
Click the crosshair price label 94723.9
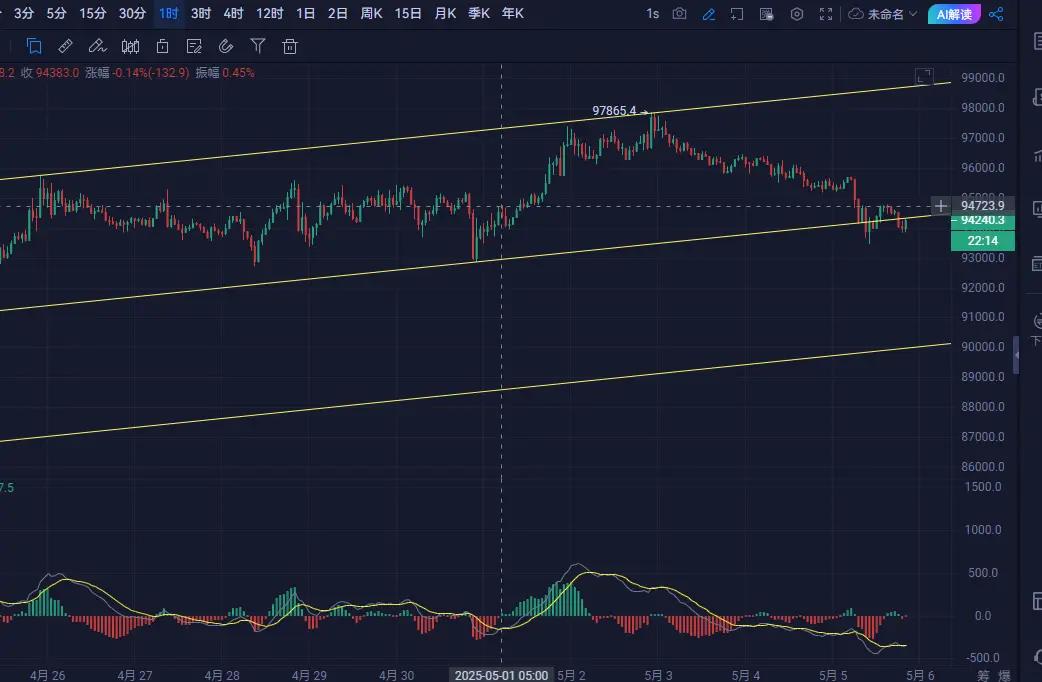click(982, 205)
